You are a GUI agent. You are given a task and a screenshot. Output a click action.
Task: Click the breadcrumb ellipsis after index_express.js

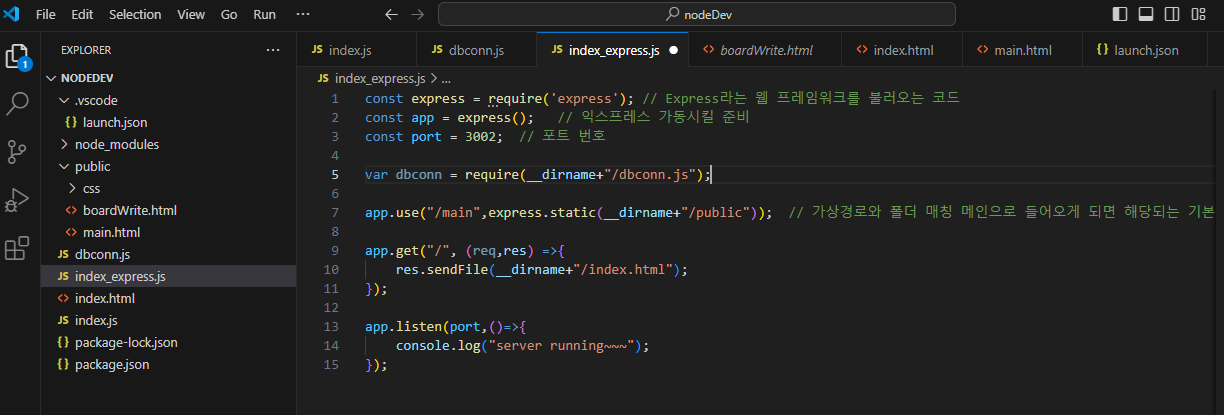tap(447, 77)
